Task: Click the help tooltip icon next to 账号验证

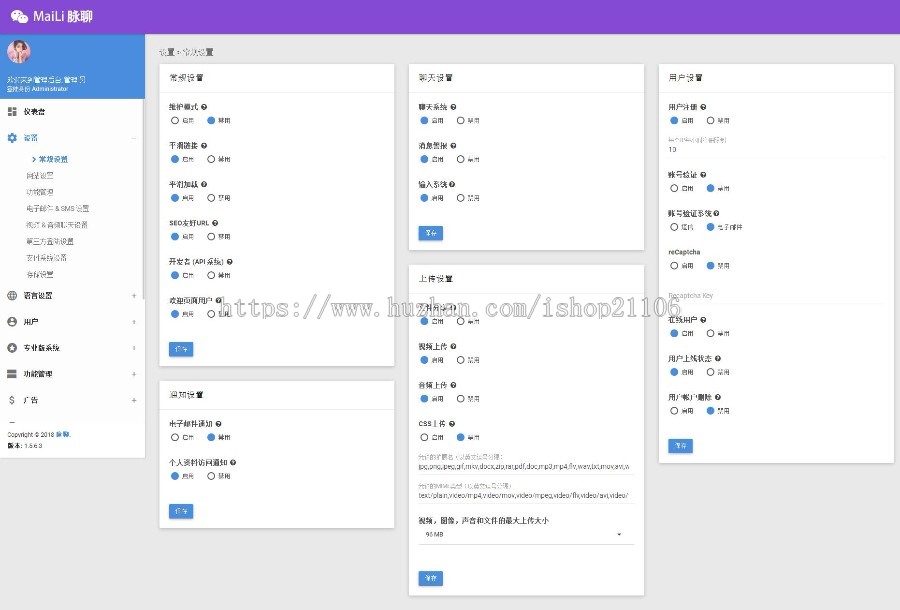Action: click(703, 175)
